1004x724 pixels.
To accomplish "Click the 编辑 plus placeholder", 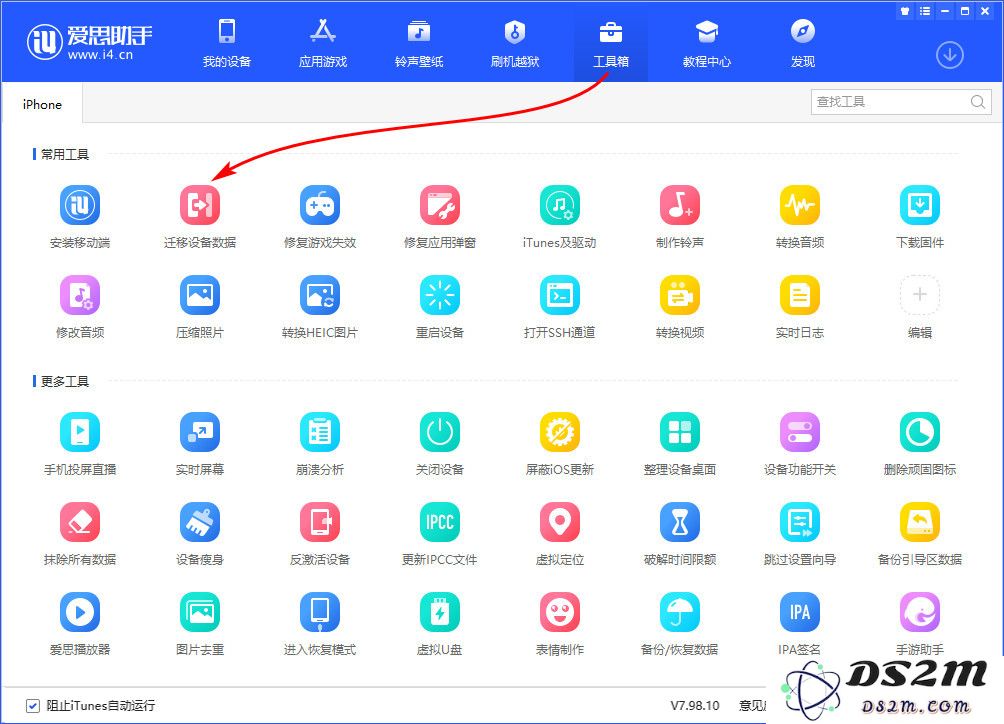I will [920, 295].
